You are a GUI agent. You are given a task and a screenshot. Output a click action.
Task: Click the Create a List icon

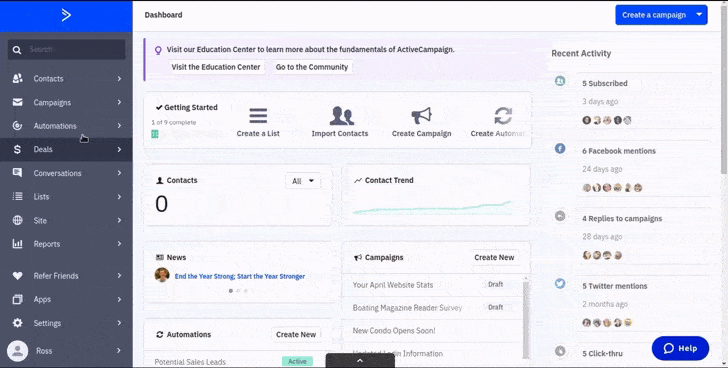coord(258,116)
